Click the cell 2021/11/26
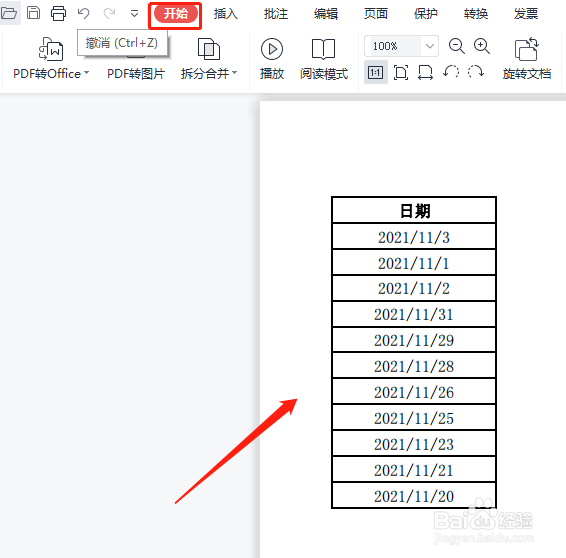Image resolution: width=566 pixels, height=558 pixels. [x=414, y=392]
